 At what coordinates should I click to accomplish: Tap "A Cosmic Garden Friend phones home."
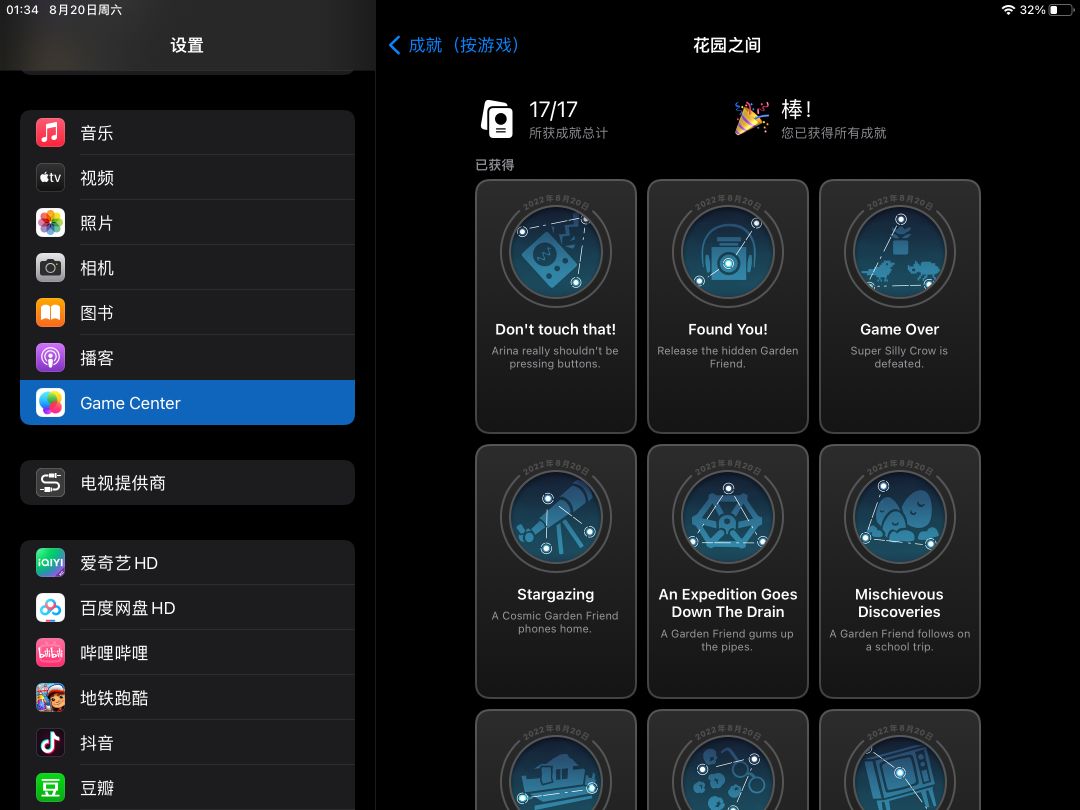[555, 622]
